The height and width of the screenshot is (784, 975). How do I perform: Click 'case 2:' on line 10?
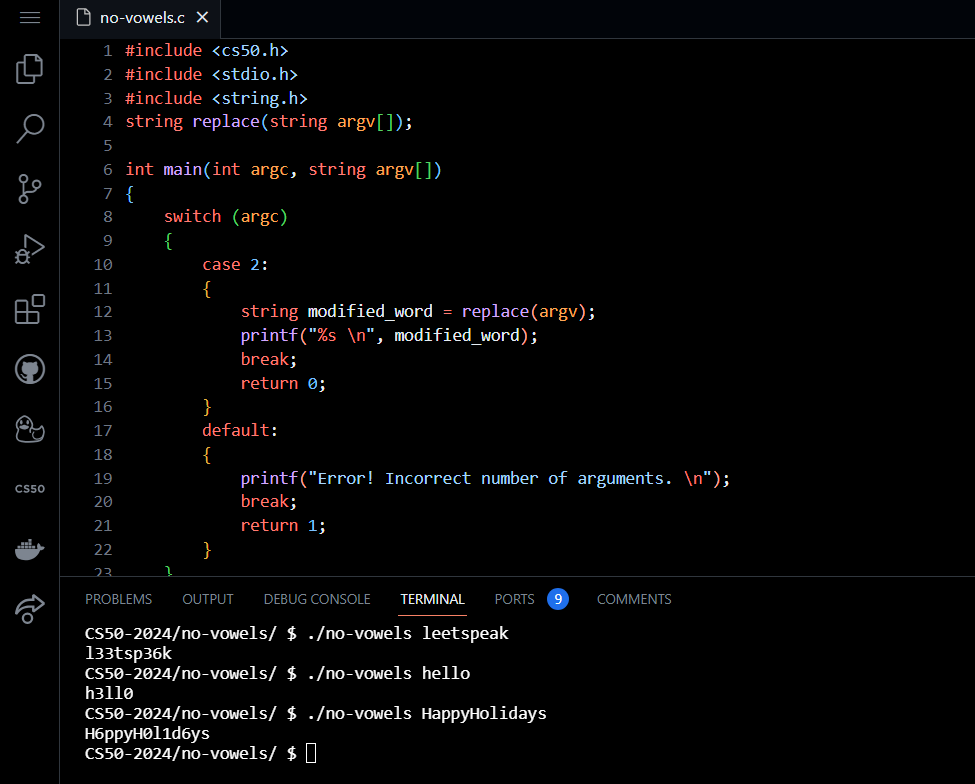(x=235, y=265)
